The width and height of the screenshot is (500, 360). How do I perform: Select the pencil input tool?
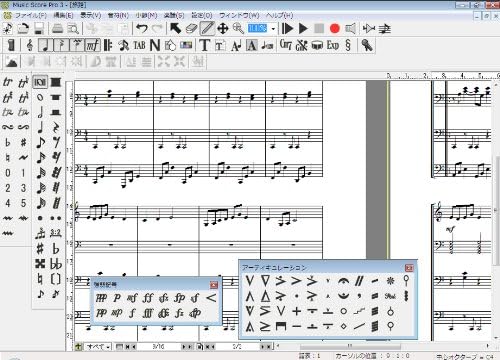207,29
